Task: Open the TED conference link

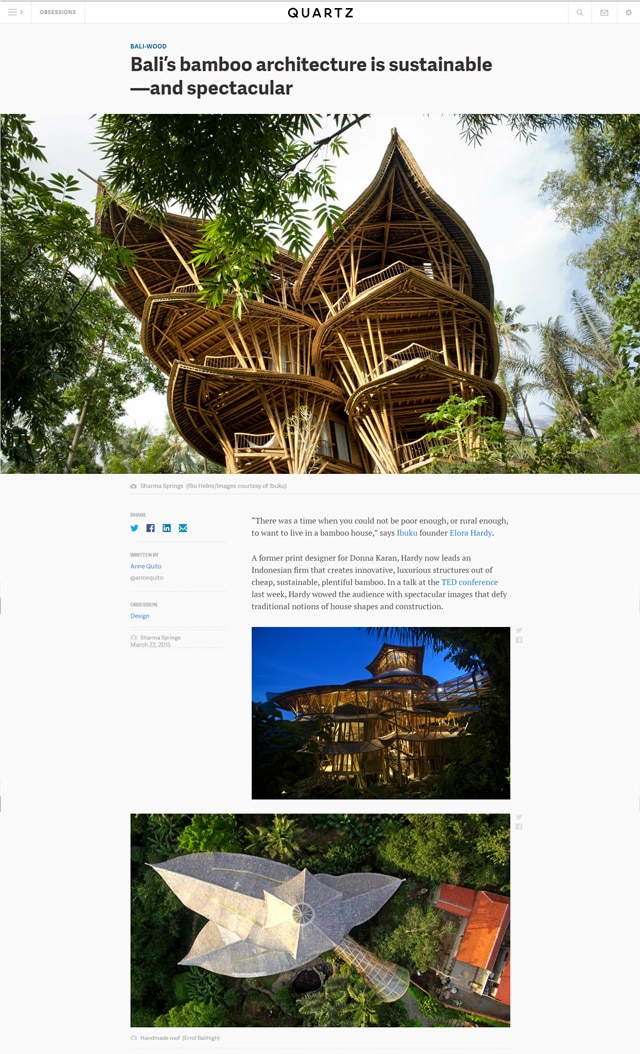Action: coord(469,582)
